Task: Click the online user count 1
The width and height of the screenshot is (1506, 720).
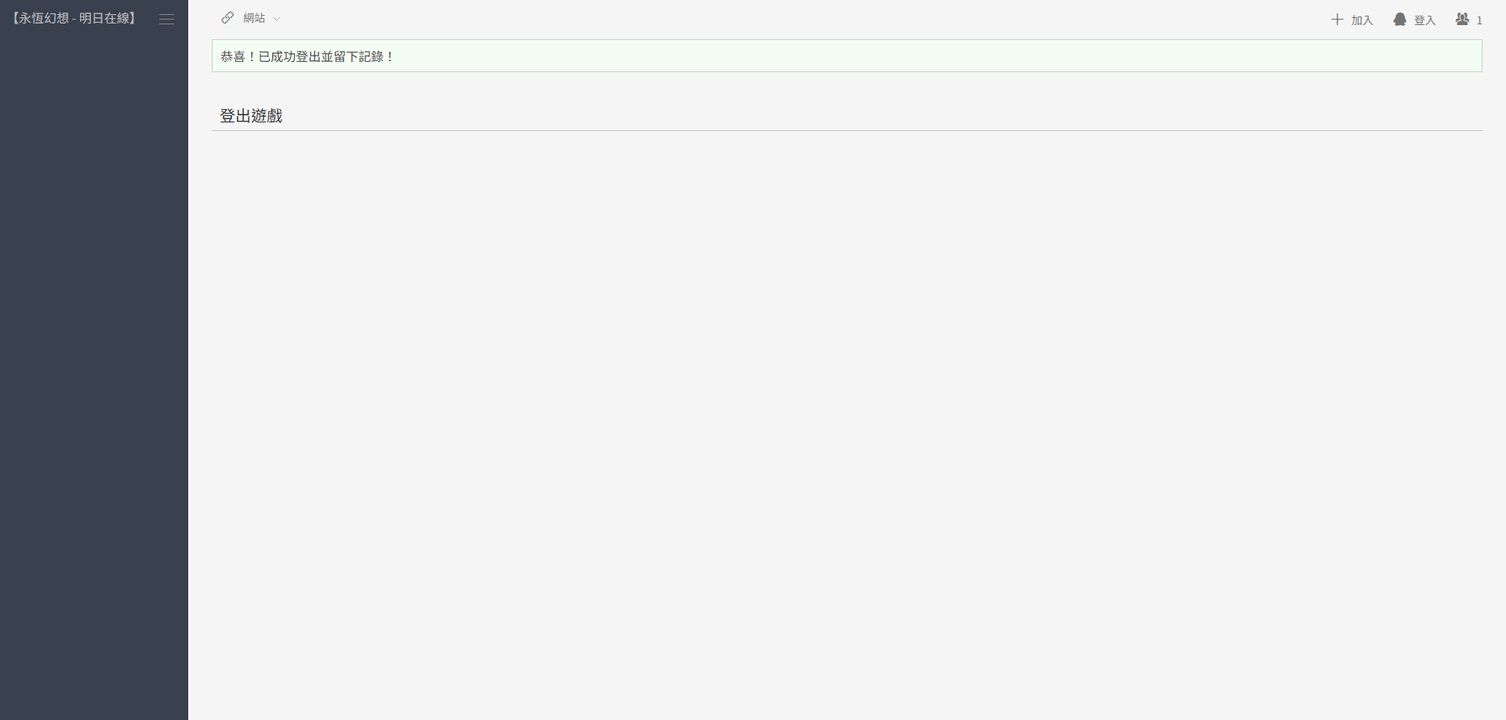Action: point(1479,20)
